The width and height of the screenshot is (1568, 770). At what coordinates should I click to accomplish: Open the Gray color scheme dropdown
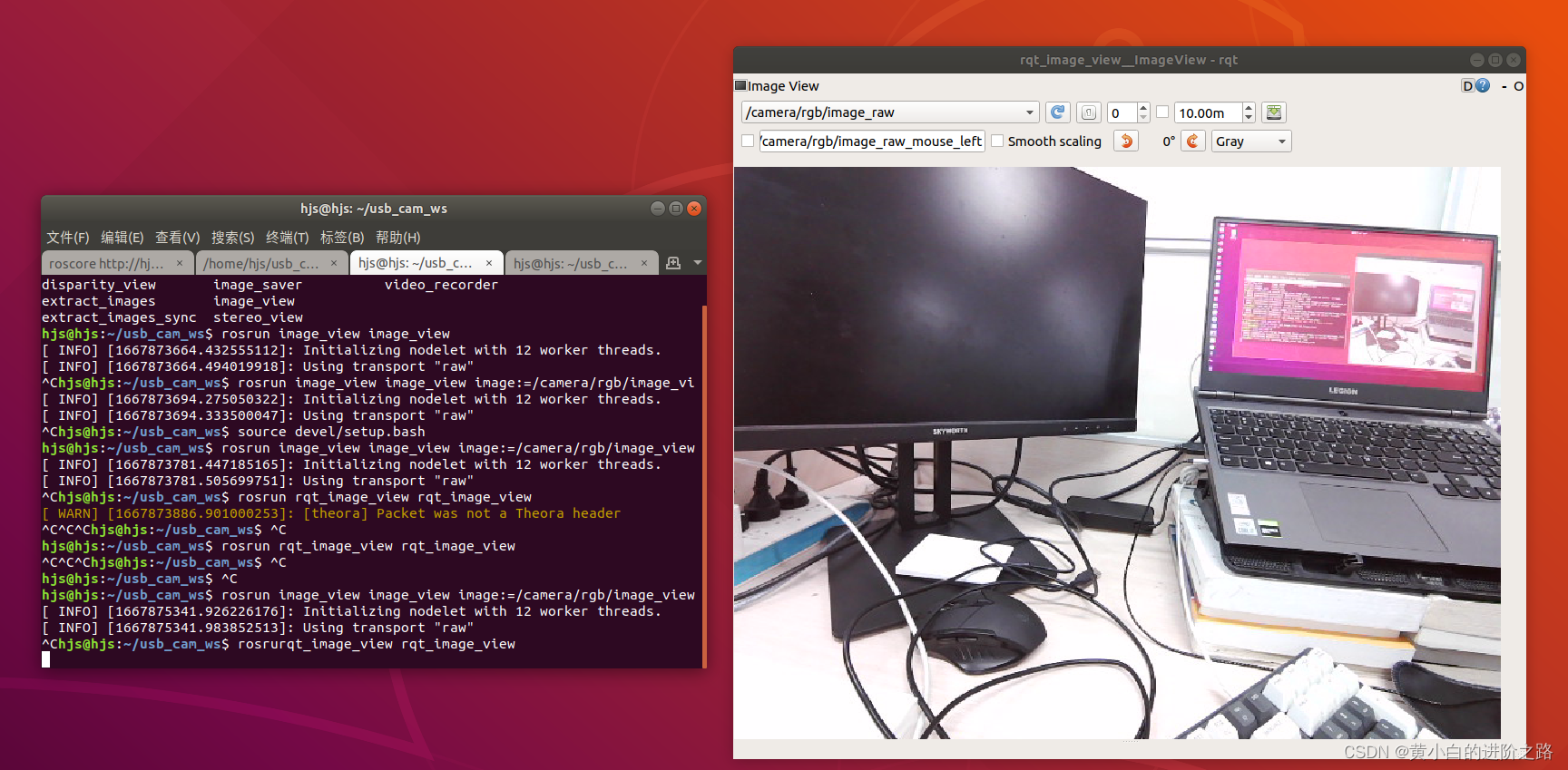[x=1251, y=141]
